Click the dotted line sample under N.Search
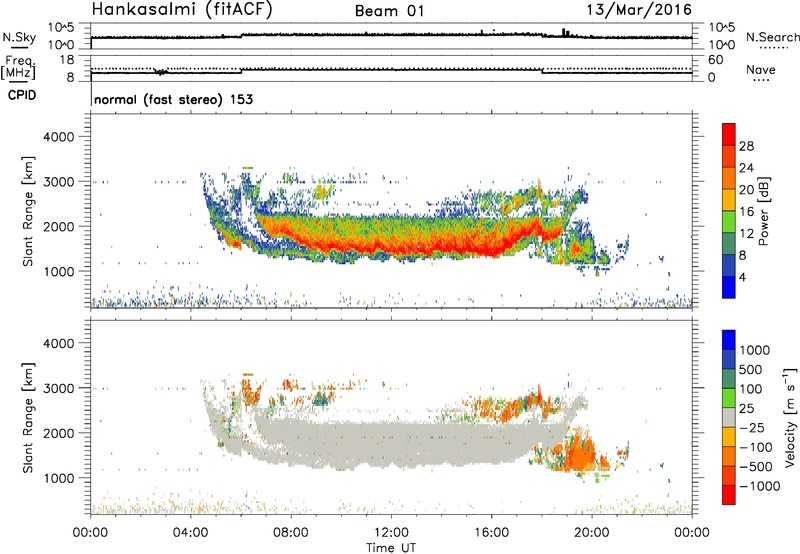Viewport: 800px width, 554px height. pyautogui.click(x=774, y=48)
